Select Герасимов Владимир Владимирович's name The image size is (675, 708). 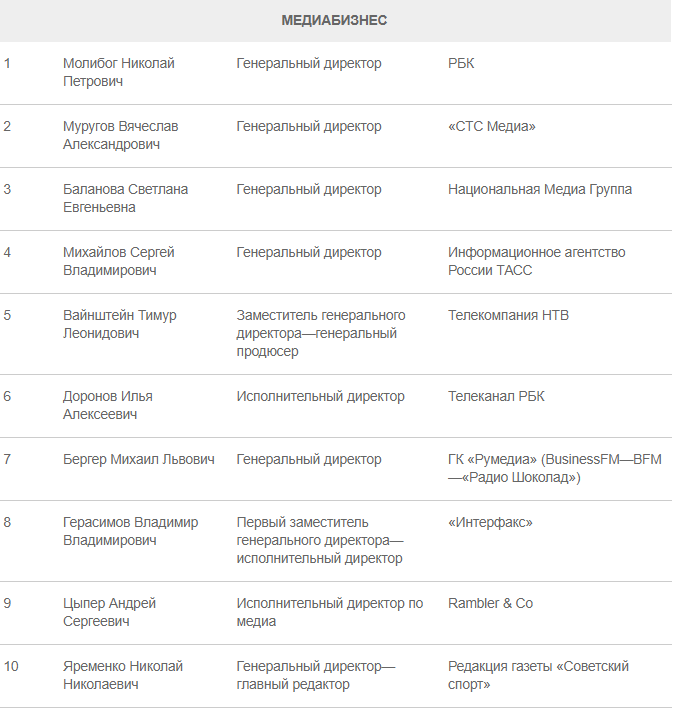click(130, 531)
